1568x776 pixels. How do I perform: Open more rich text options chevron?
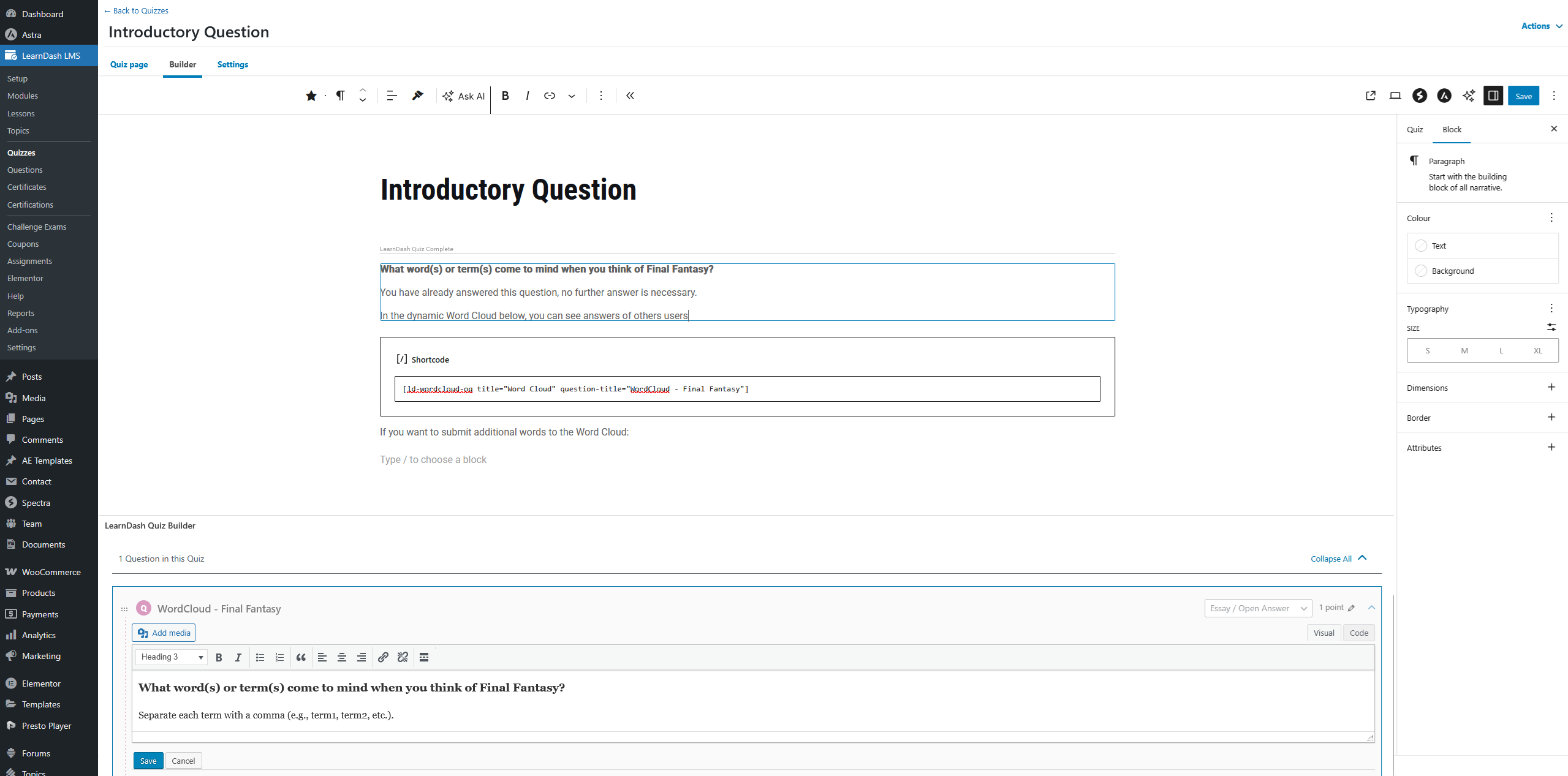click(x=572, y=96)
